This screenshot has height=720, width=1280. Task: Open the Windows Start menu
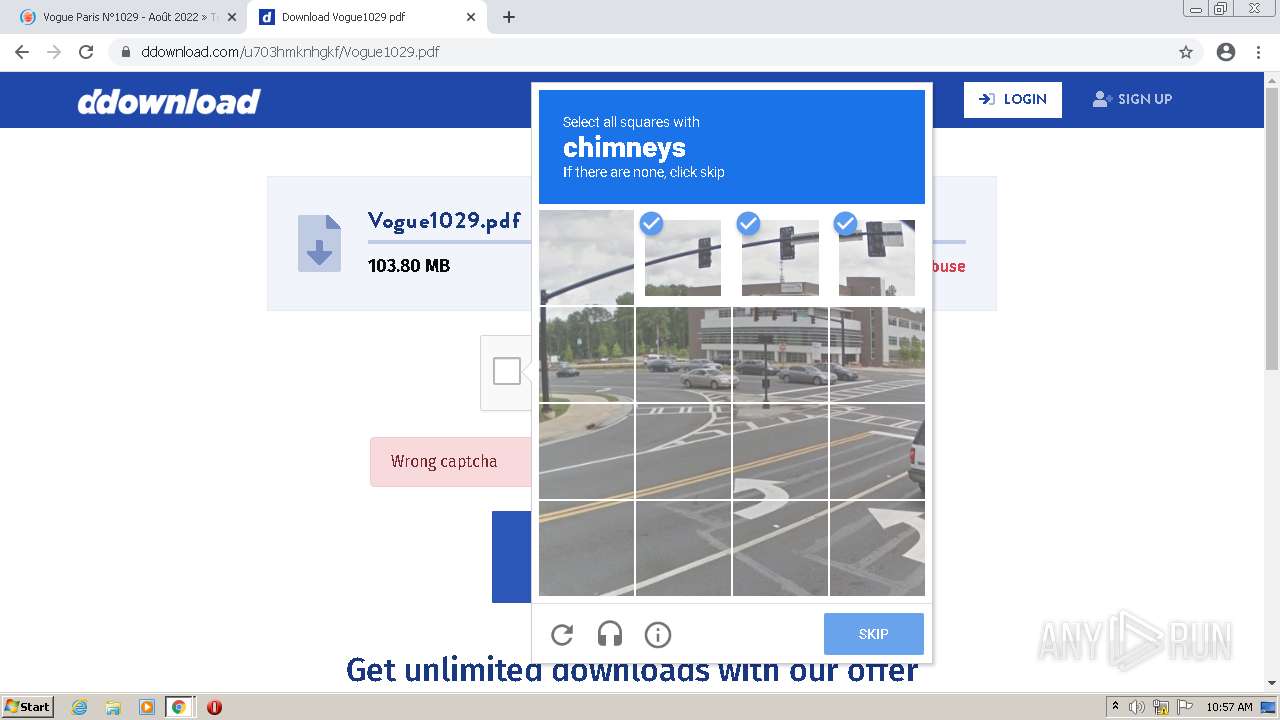pos(28,707)
